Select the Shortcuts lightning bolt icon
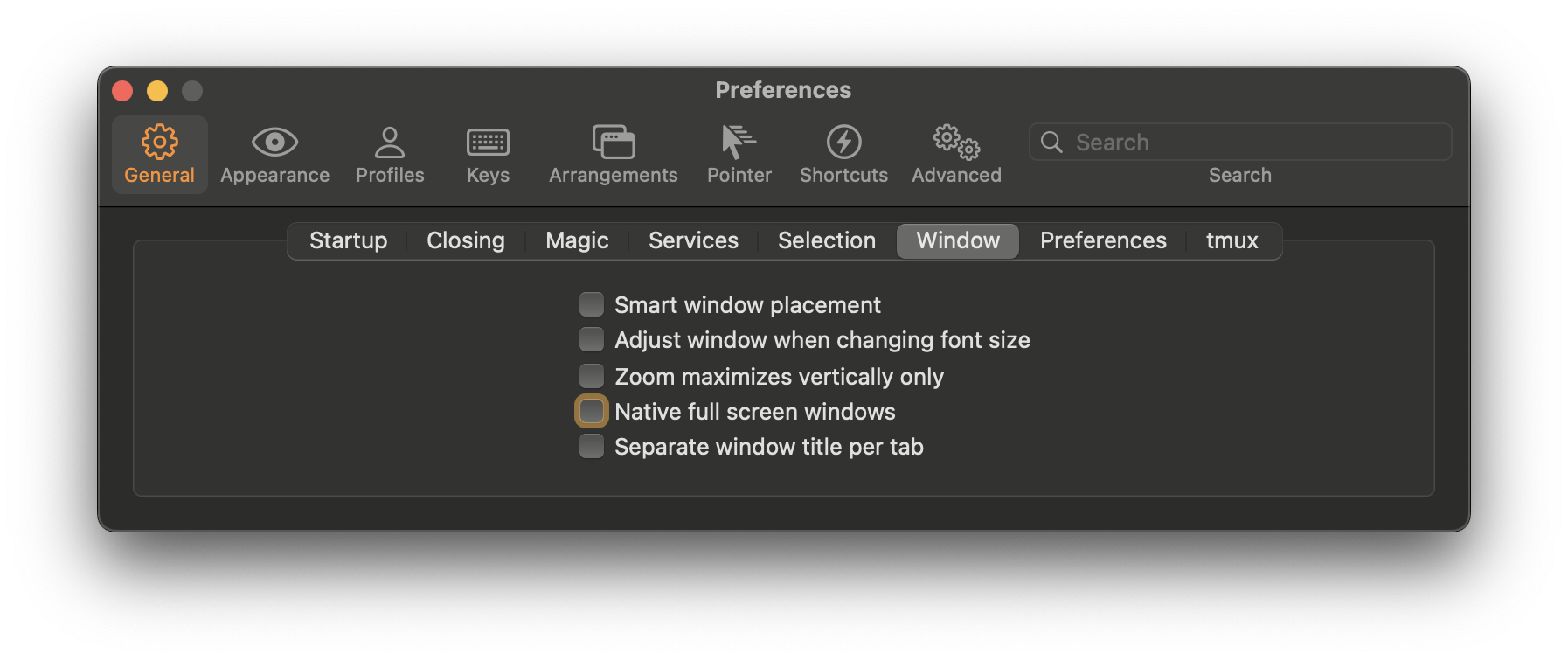The height and width of the screenshot is (661, 1568). click(x=843, y=153)
